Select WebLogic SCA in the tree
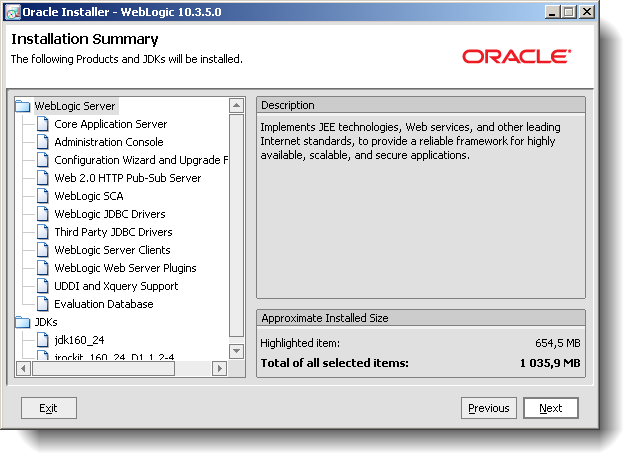The height and width of the screenshot is (470, 640). (x=89, y=196)
